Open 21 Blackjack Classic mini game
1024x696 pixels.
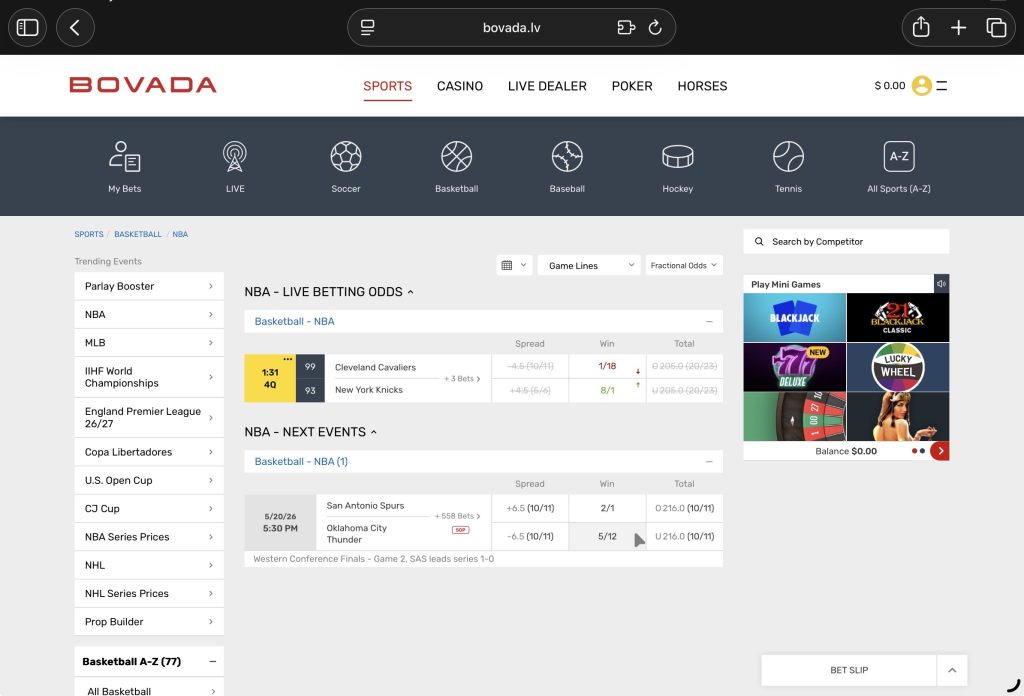898,317
